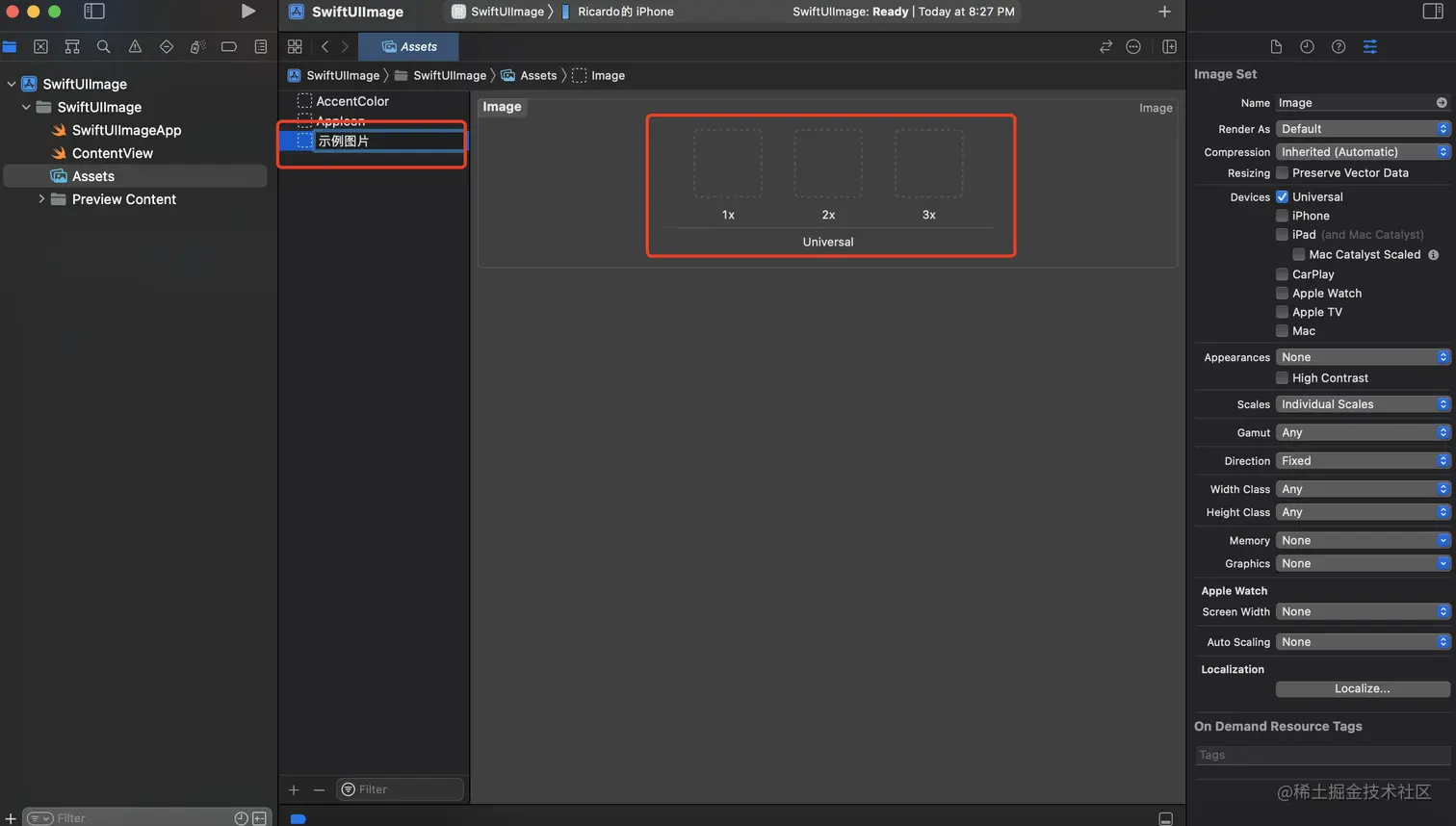The width and height of the screenshot is (1456, 826).
Task: Show the Attributes inspector
Action: pos(1370,46)
